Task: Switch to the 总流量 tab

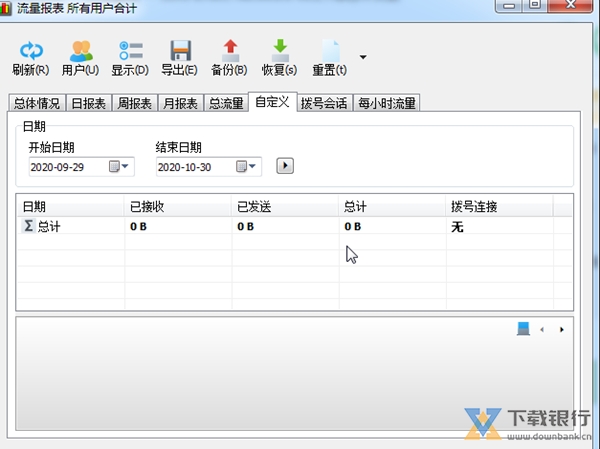Action: tap(226, 103)
